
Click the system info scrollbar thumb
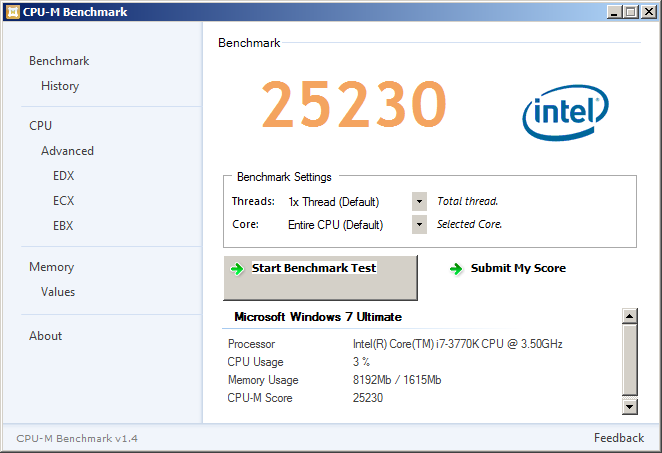pos(629,359)
